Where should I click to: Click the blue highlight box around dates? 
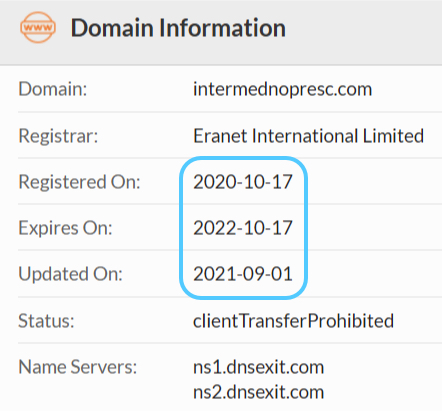(243, 227)
